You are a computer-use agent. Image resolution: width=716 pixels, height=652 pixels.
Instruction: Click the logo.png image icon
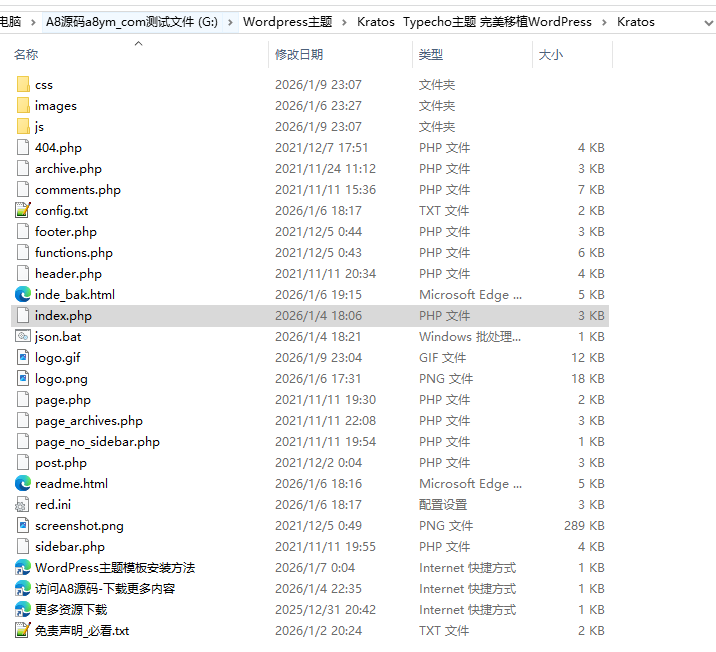(23, 379)
